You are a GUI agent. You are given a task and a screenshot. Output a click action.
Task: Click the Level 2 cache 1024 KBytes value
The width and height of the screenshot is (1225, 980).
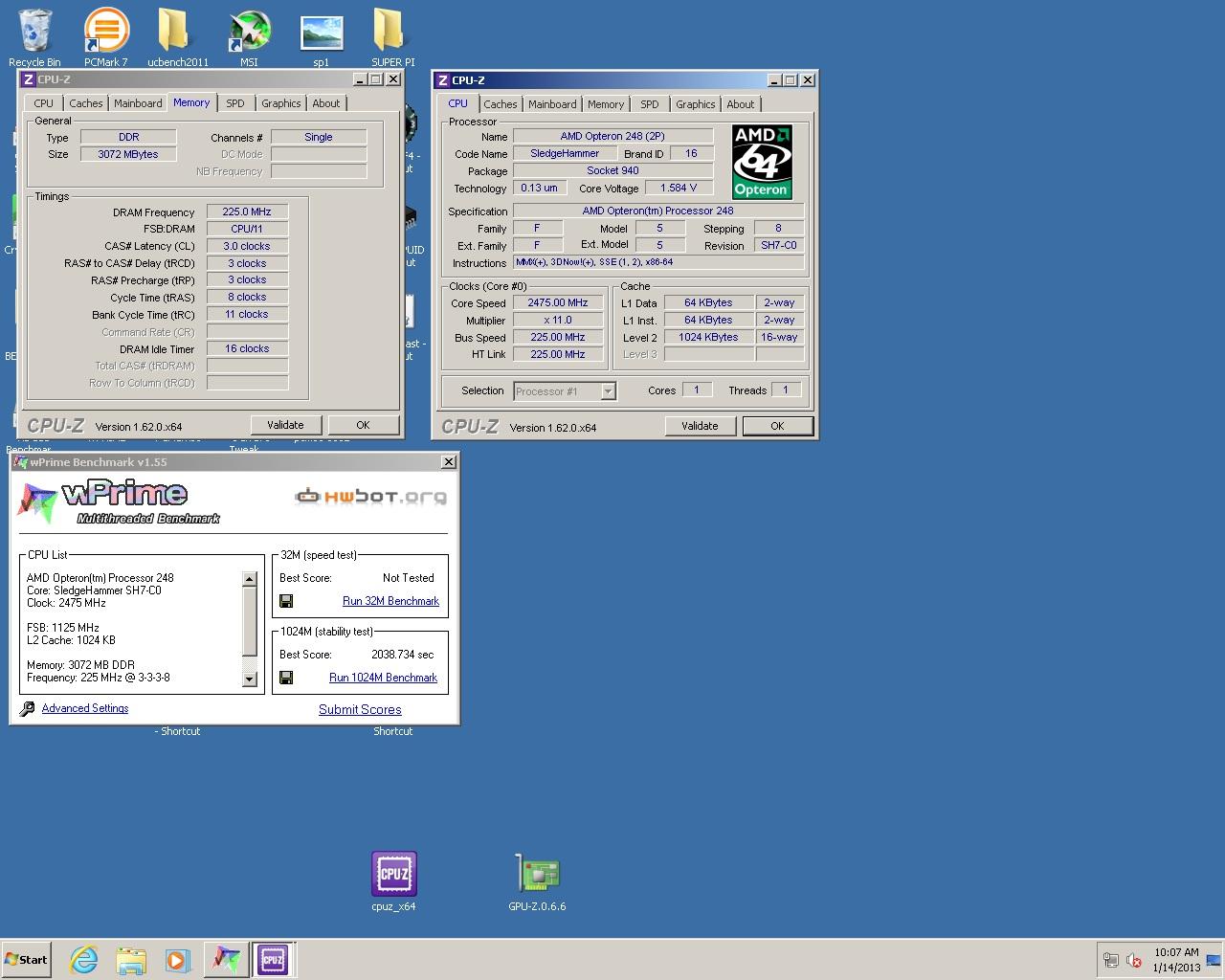coord(708,337)
